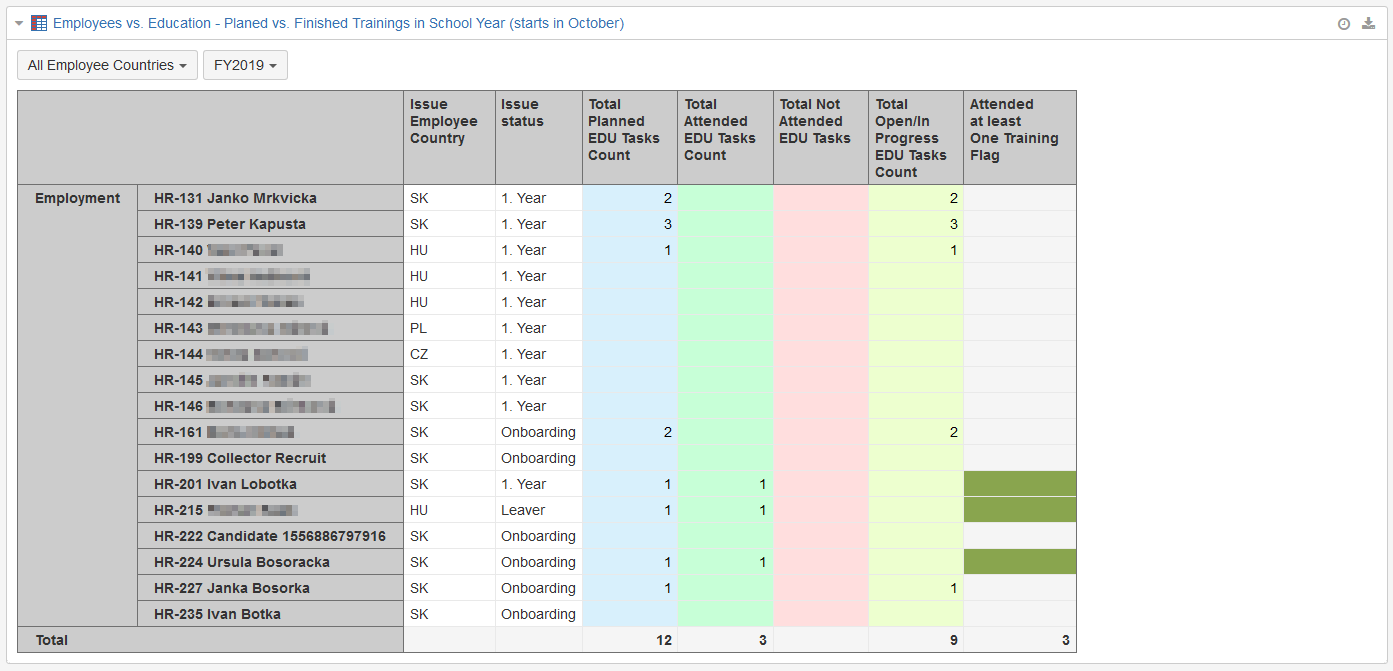
Task: Click the clock icon in the report header
Action: coord(1344,24)
